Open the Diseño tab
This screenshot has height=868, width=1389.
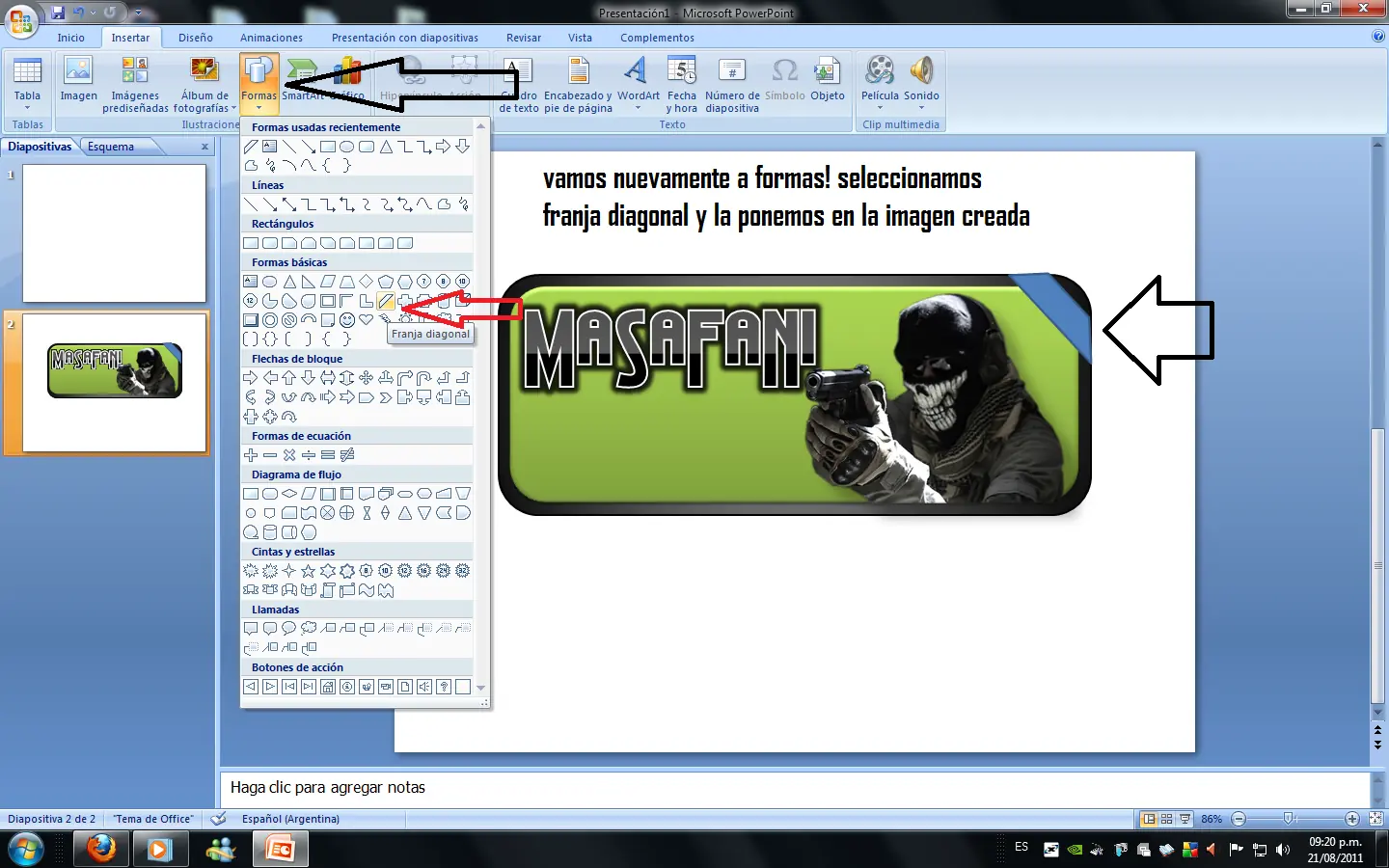[x=195, y=38]
